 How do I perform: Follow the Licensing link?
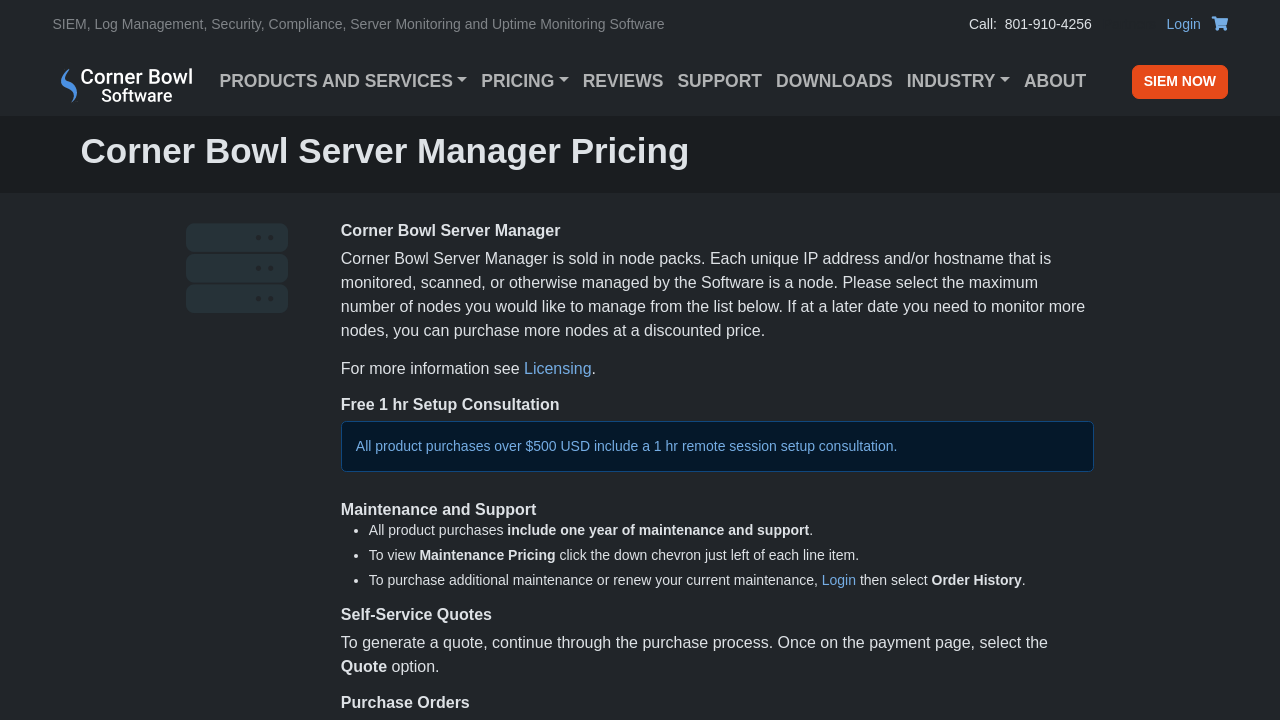pos(557,369)
